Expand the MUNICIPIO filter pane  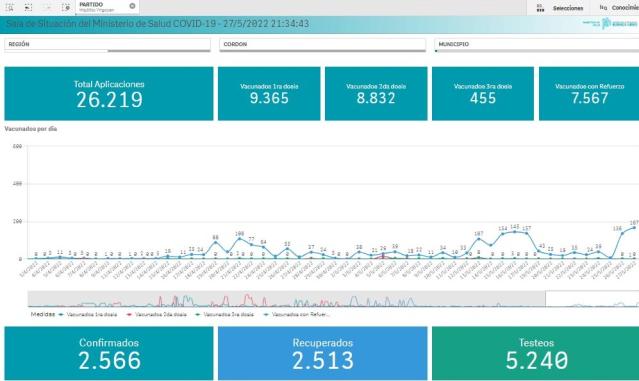coord(537,44)
